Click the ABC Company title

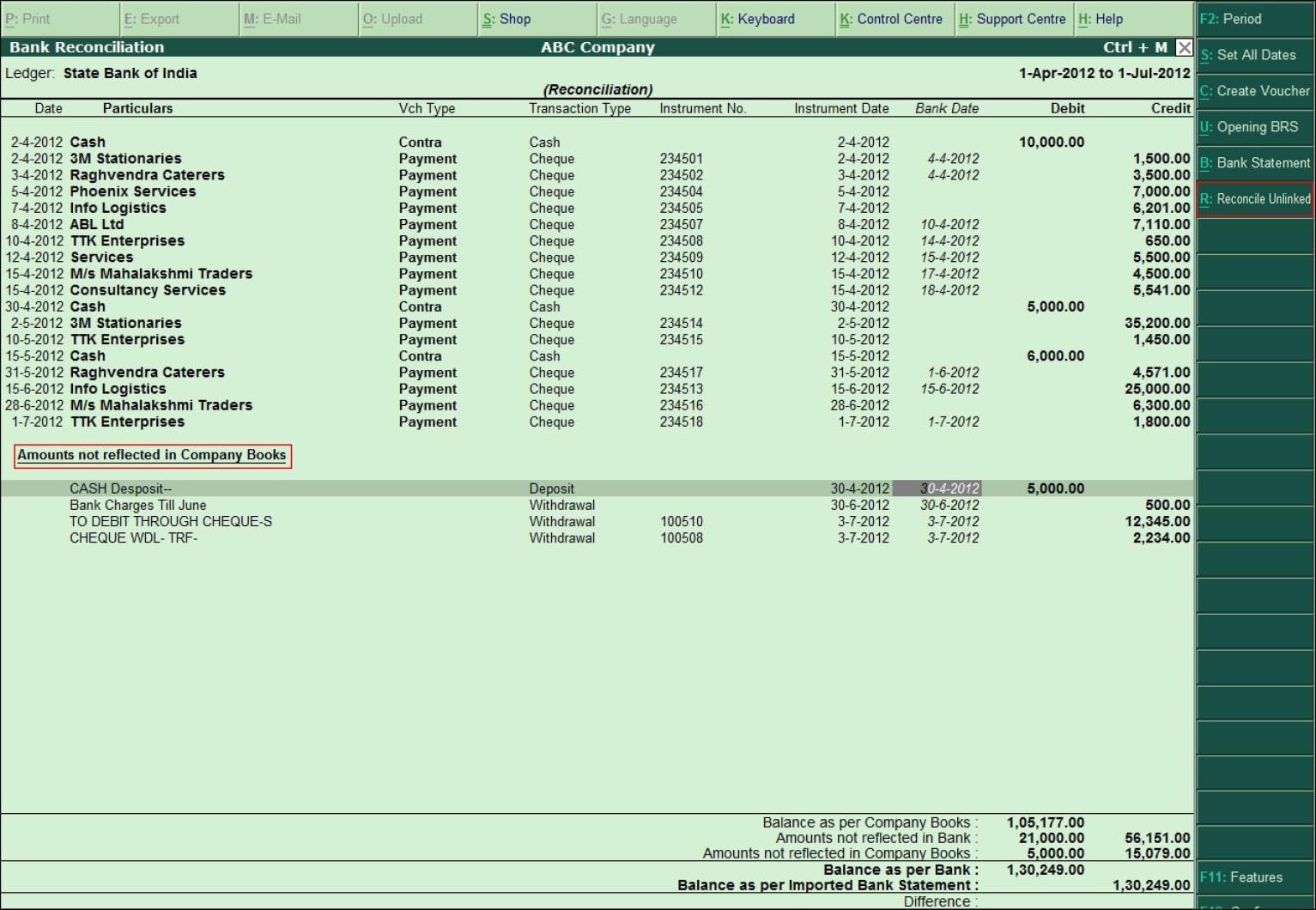click(597, 47)
